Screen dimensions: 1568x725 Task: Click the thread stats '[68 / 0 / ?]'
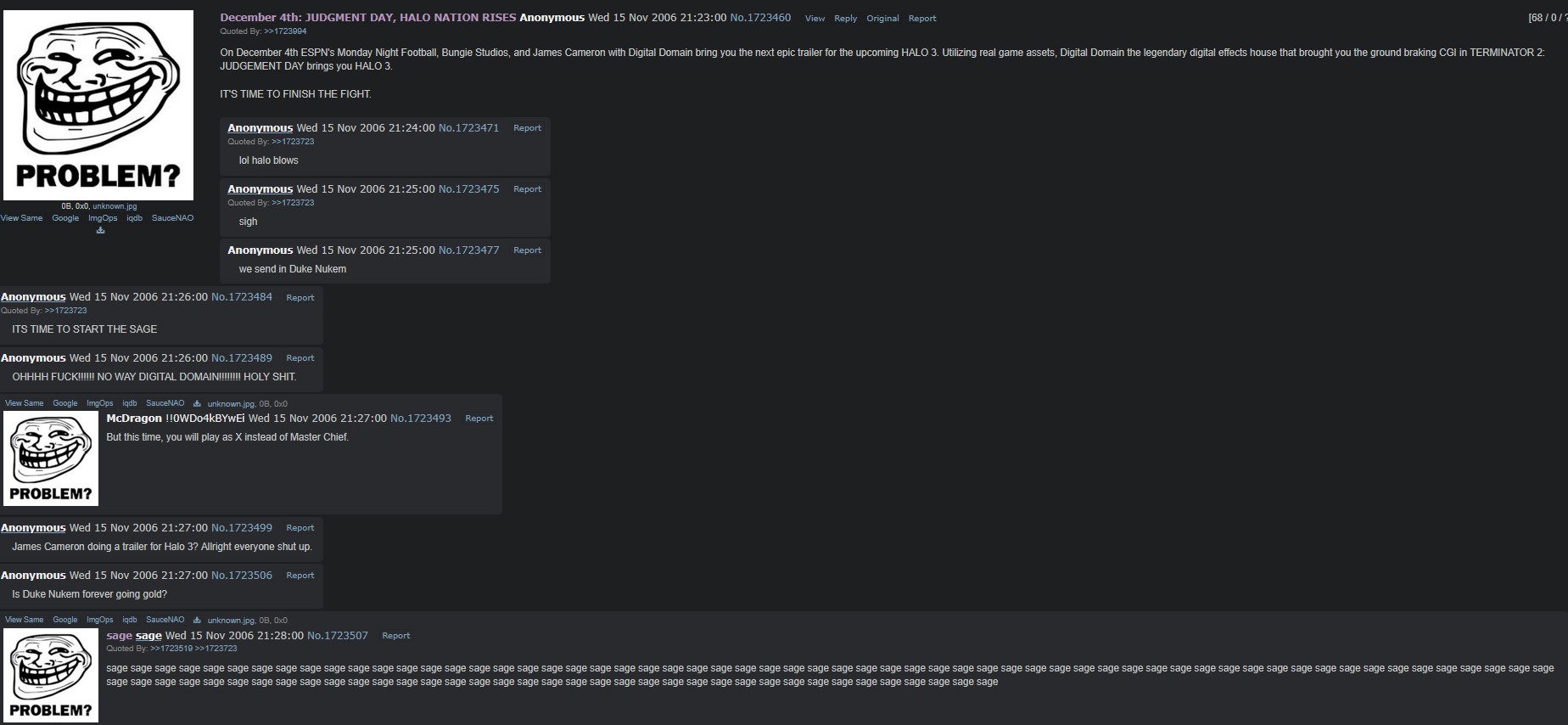1548,19
